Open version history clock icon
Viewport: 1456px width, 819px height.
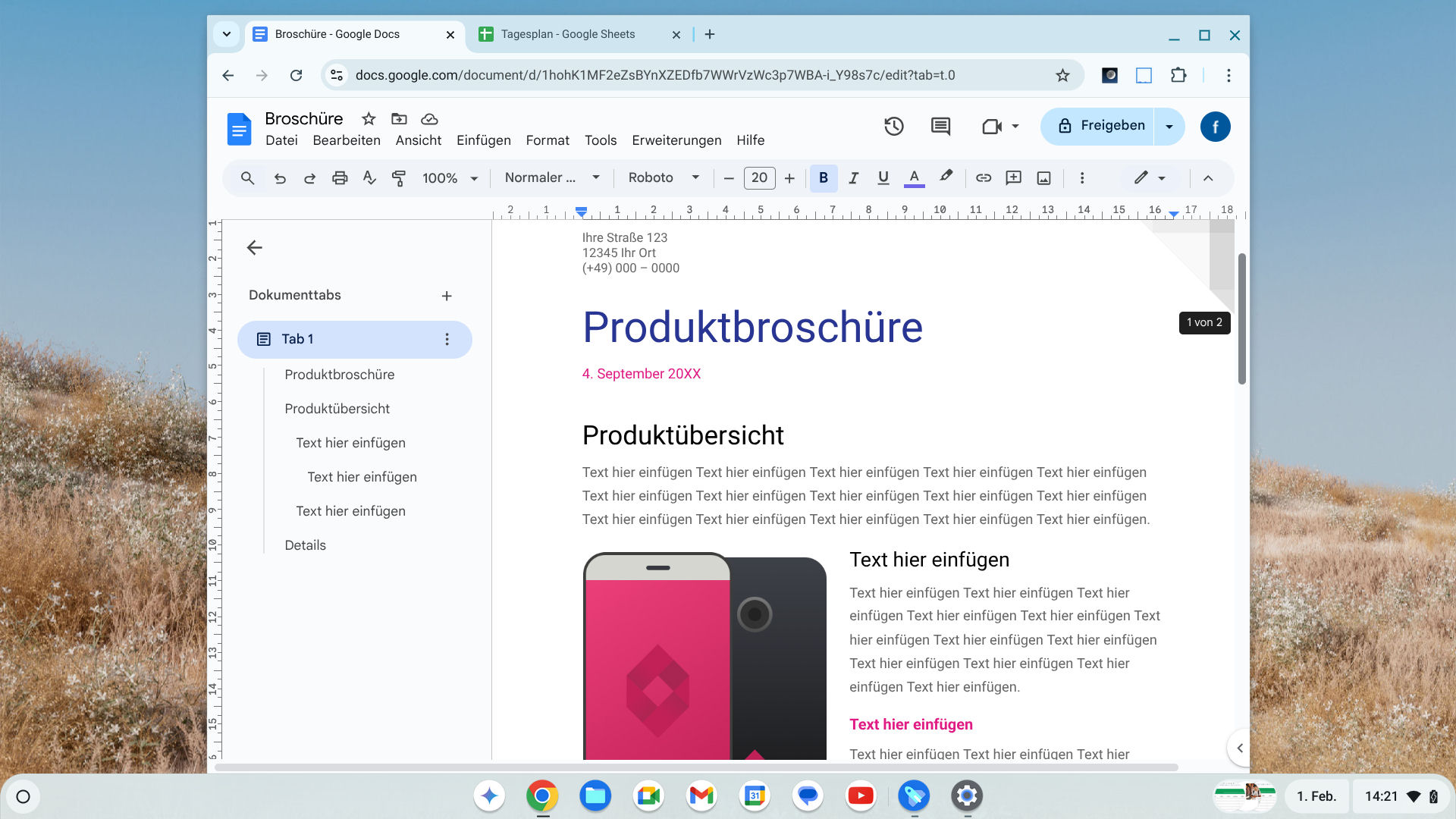click(x=894, y=126)
